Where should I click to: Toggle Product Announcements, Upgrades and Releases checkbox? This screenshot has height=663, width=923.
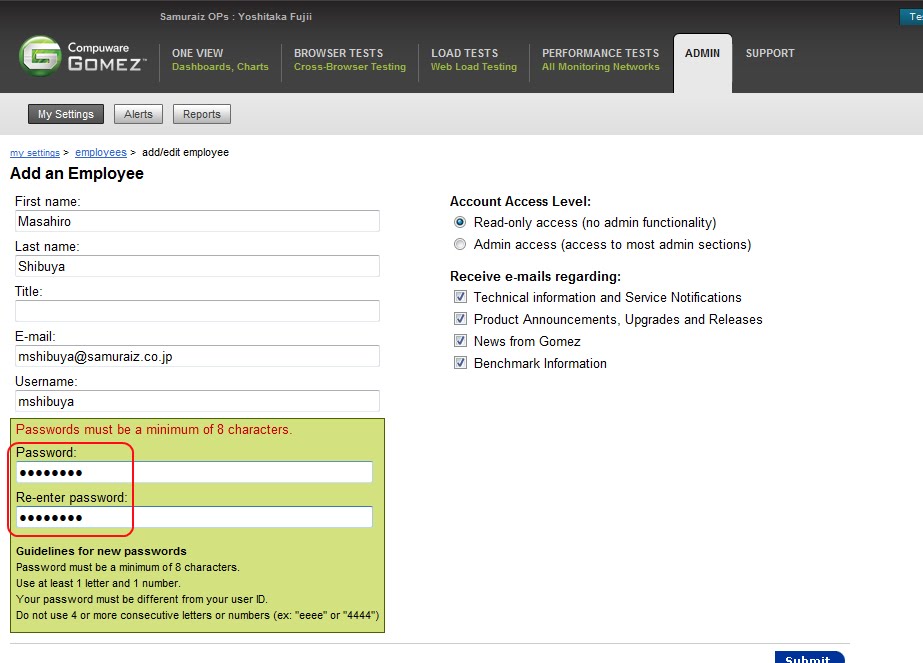(x=460, y=319)
